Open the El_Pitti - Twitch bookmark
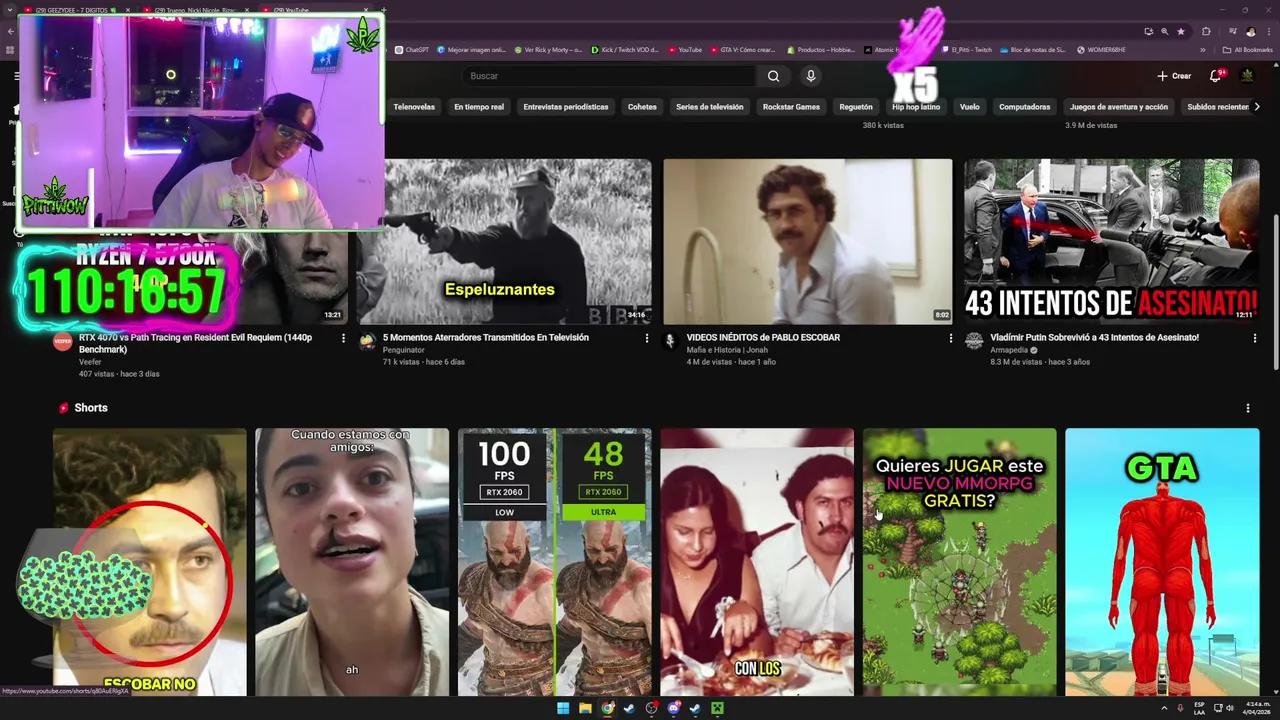Image resolution: width=1280 pixels, height=720 pixels. coord(967,49)
